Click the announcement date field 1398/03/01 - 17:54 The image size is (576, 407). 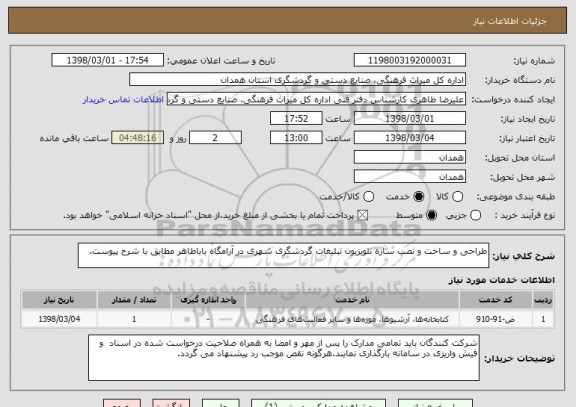tap(108, 60)
